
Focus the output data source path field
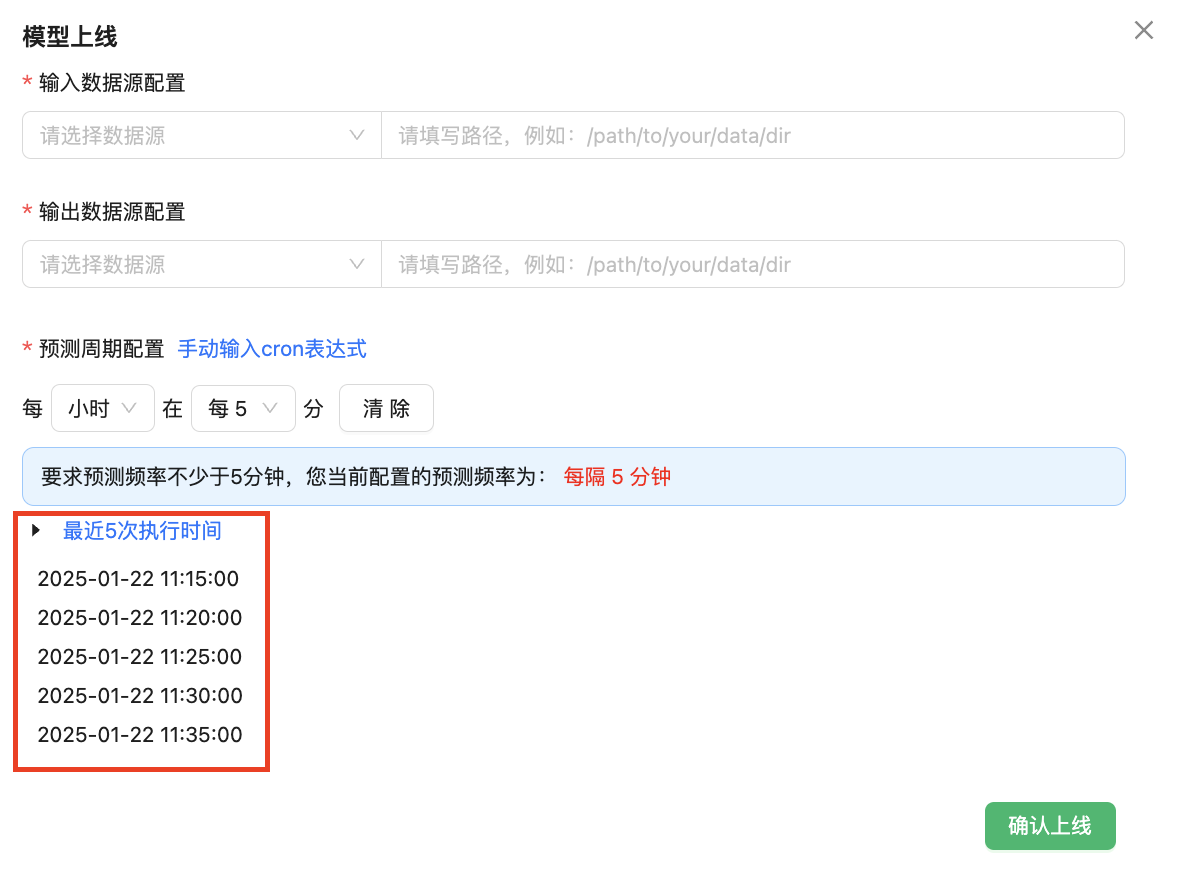[752, 265]
